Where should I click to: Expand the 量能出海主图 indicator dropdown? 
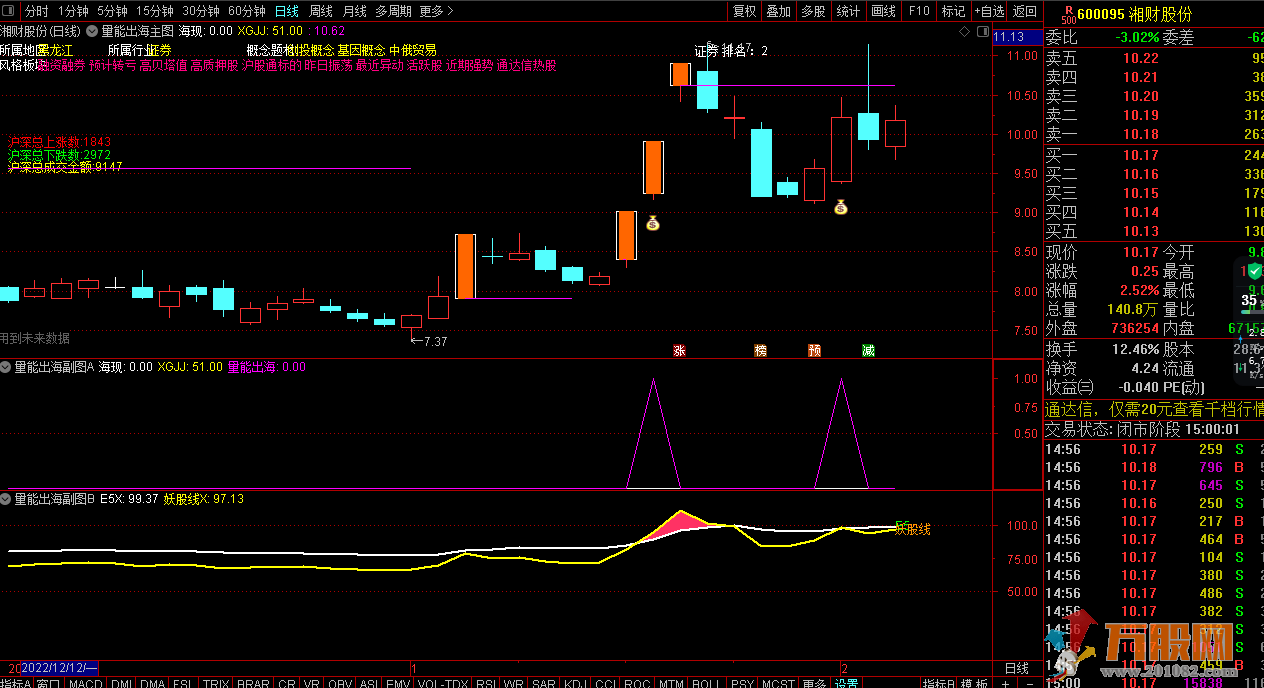[92, 31]
